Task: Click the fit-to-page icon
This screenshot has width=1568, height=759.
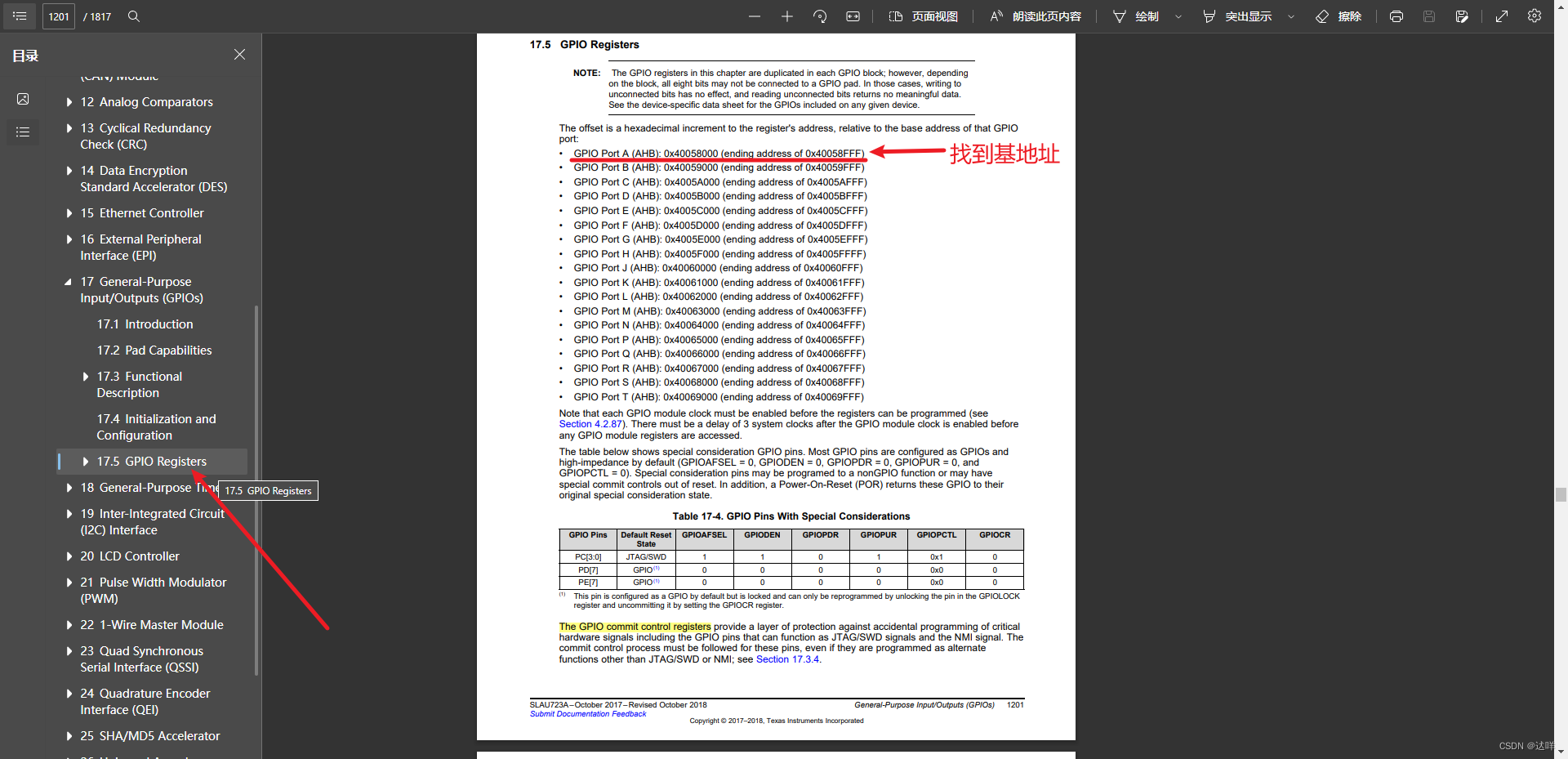Action: coord(853,16)
